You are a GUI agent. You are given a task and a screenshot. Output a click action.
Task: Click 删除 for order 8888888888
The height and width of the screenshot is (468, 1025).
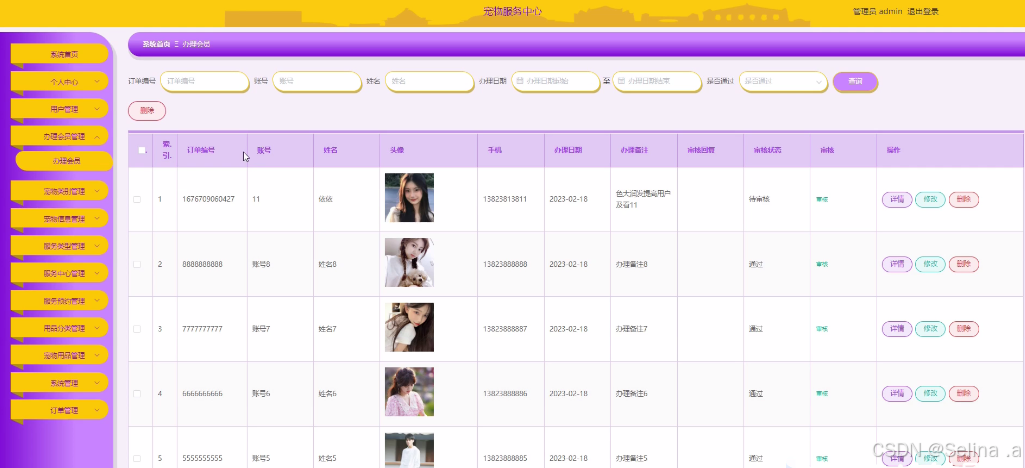pos(963,264)
